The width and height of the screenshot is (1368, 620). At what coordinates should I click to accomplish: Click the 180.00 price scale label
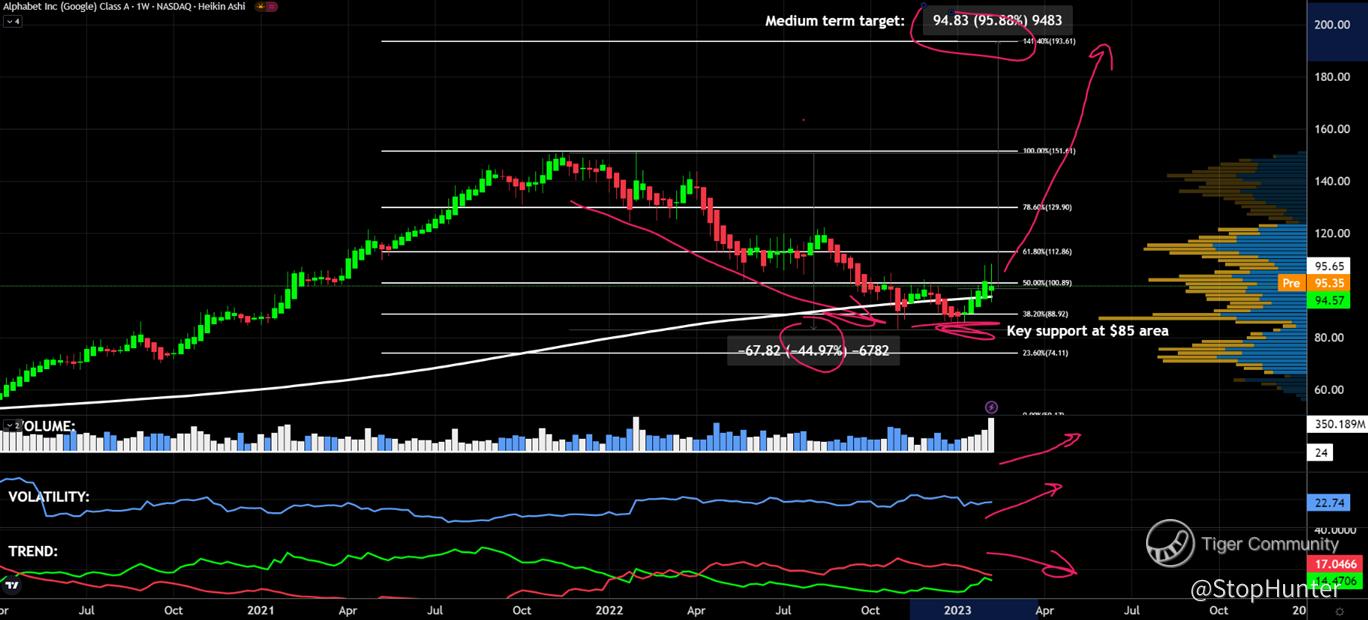(1333, 77)
